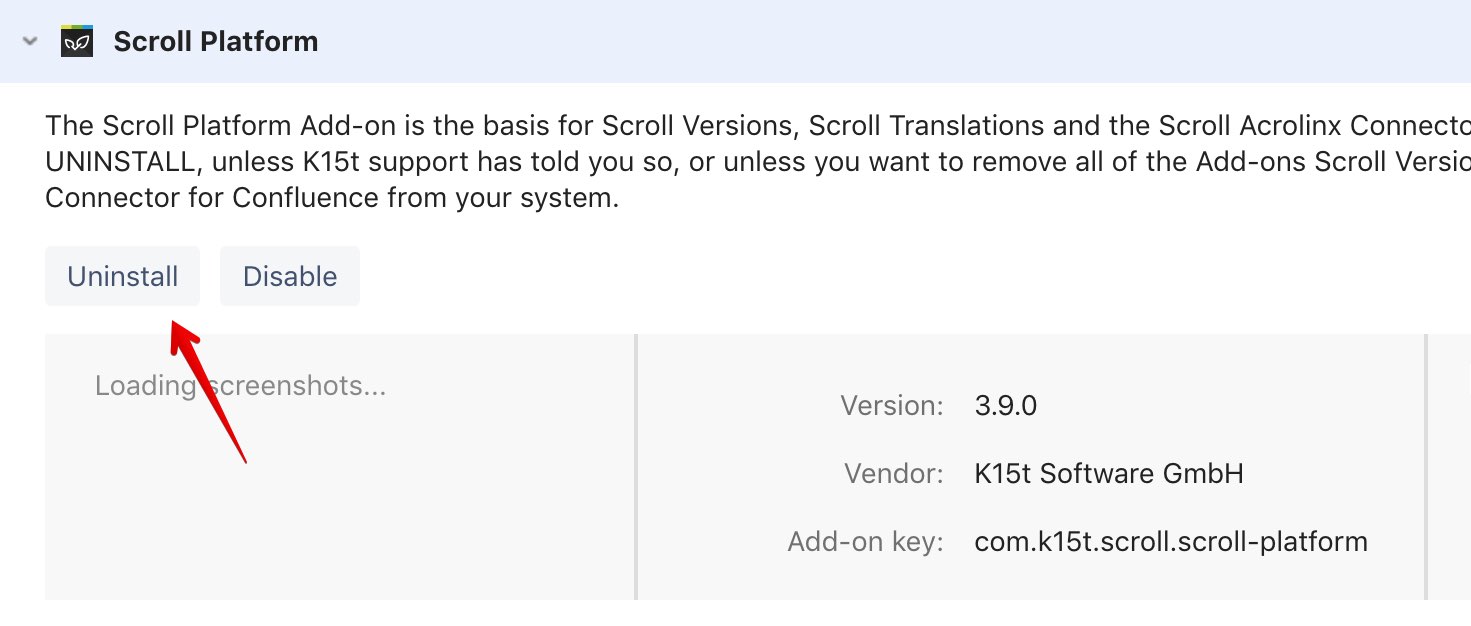Click the Add-on key label
This screenshot has height=626, width=1471.
[x=865, y=542]
